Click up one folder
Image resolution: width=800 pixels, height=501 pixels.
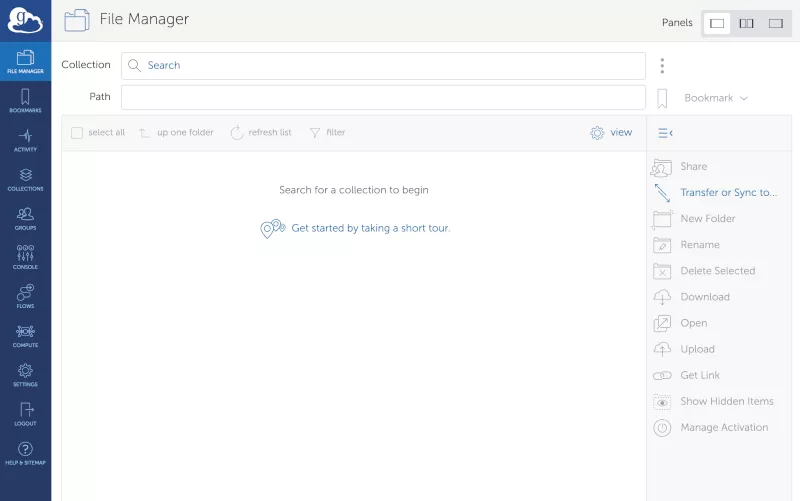pos(177,133)
